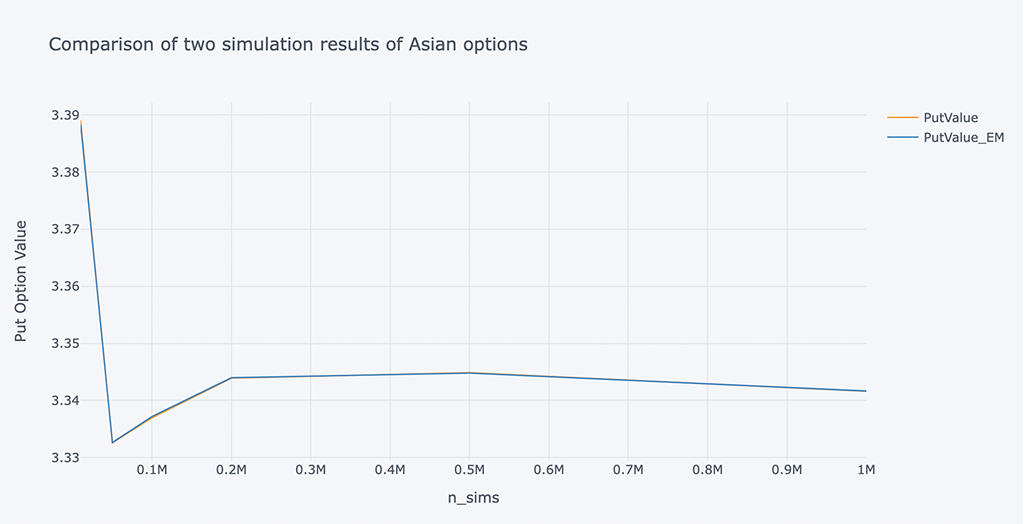Click the n_sims x-axis title
This screenshot has width=1024, height=524.
(473, 498)
